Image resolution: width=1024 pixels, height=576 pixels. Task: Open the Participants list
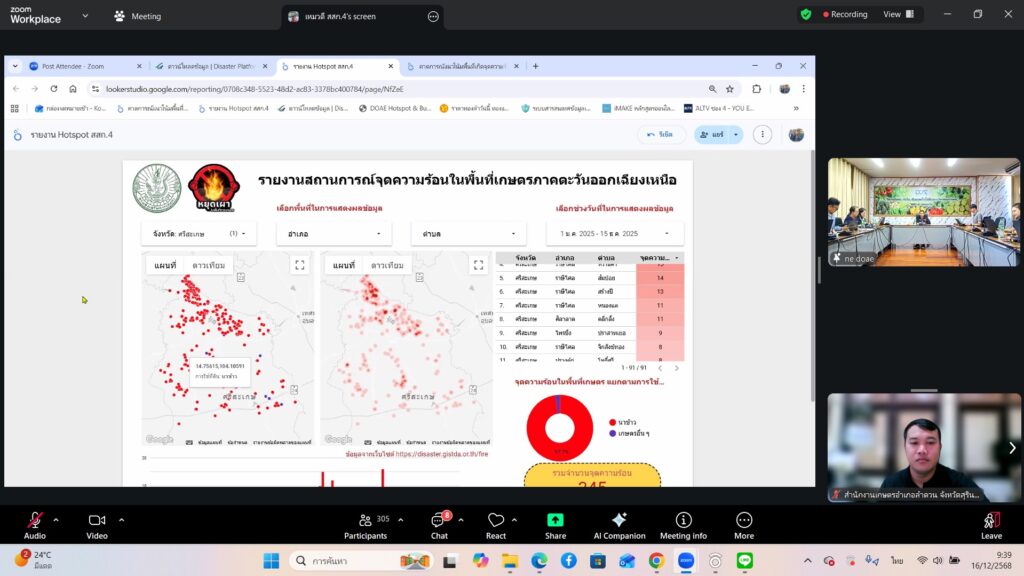pos(365,521)
